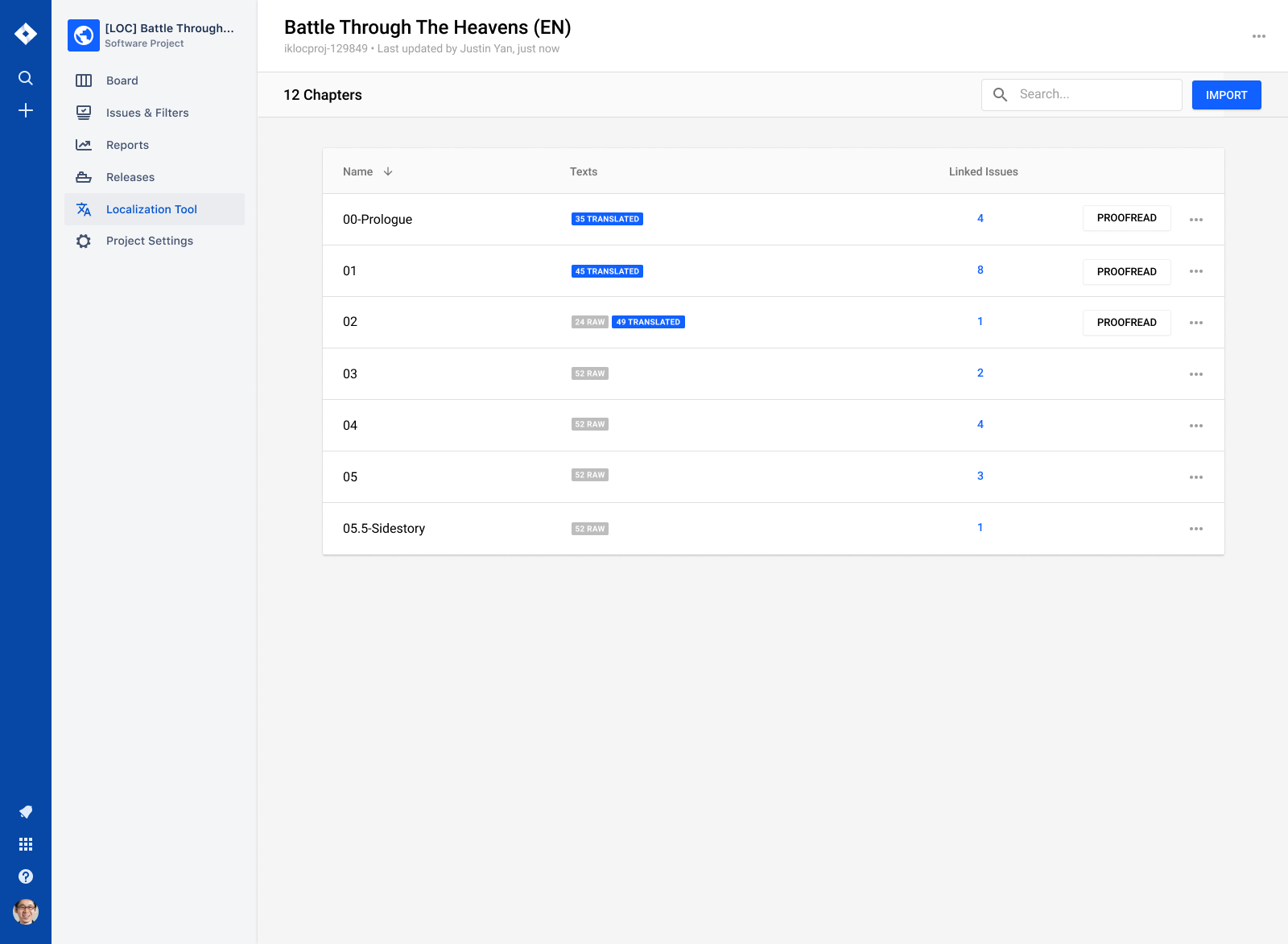Screen dimensions: 1288x944
Task: Open the options menu for chapter 00-Prologue
Action: click(1196, 219)
